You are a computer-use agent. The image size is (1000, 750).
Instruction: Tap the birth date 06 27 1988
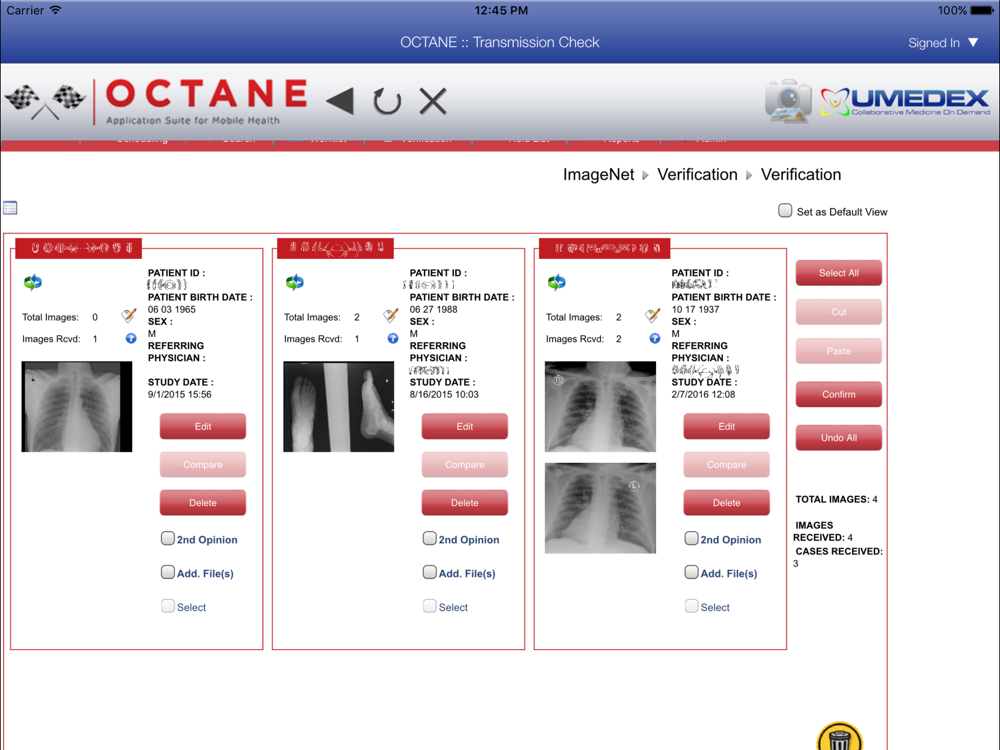pos(434,309)
